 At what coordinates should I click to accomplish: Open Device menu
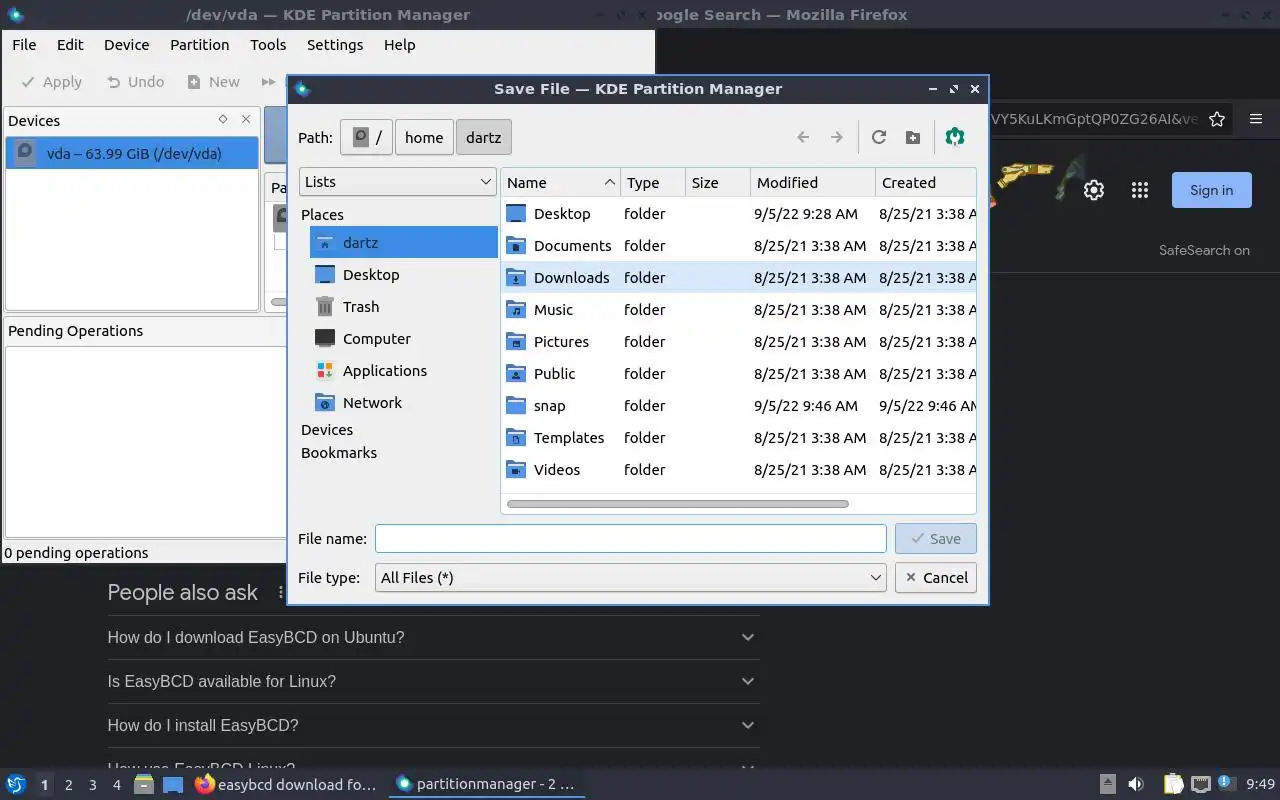pos(126,44)
